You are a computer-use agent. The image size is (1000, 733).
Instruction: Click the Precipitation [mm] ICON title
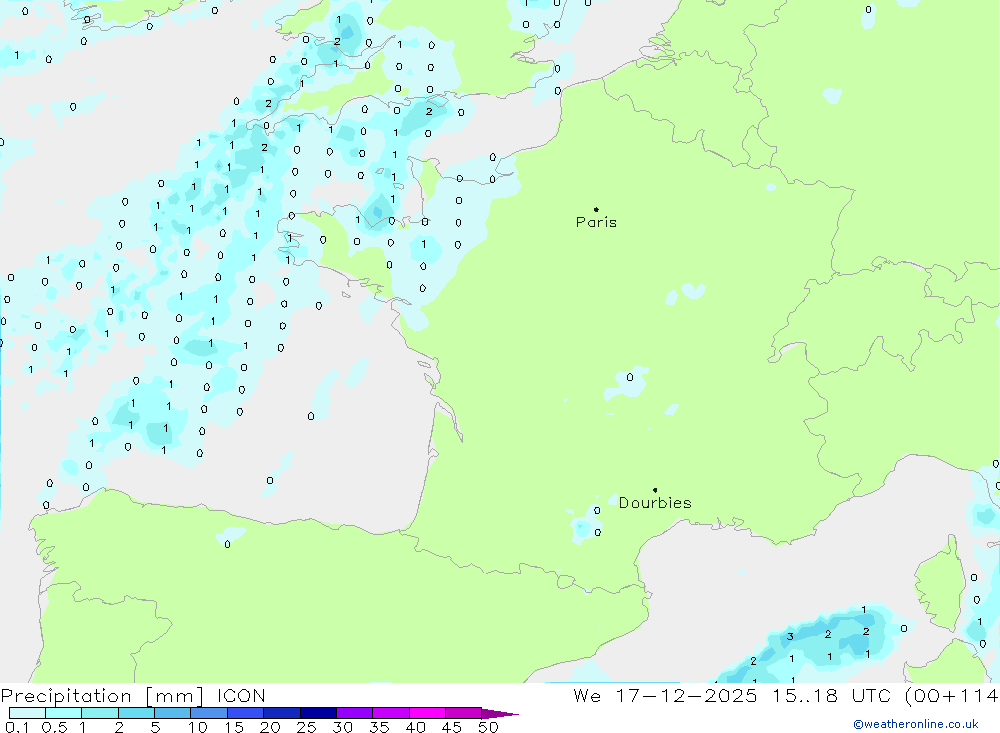click(133, 695)
